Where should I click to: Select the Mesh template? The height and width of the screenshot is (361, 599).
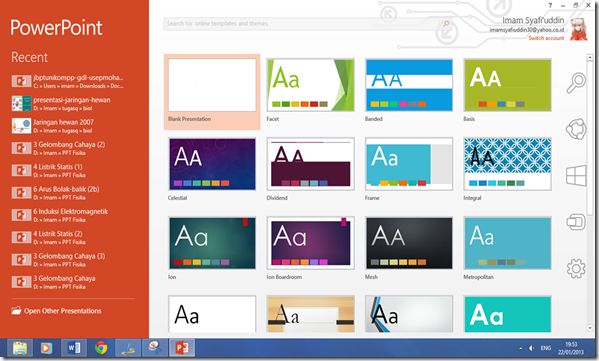[x=409, y=243]
